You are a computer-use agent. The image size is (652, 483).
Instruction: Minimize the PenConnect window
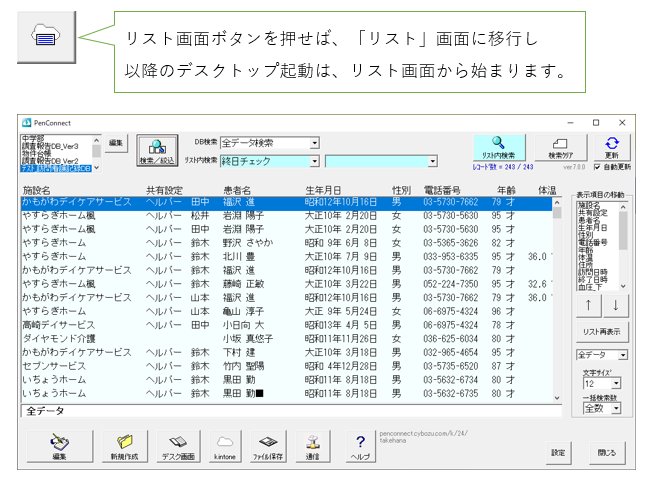(x=570, y=123)
